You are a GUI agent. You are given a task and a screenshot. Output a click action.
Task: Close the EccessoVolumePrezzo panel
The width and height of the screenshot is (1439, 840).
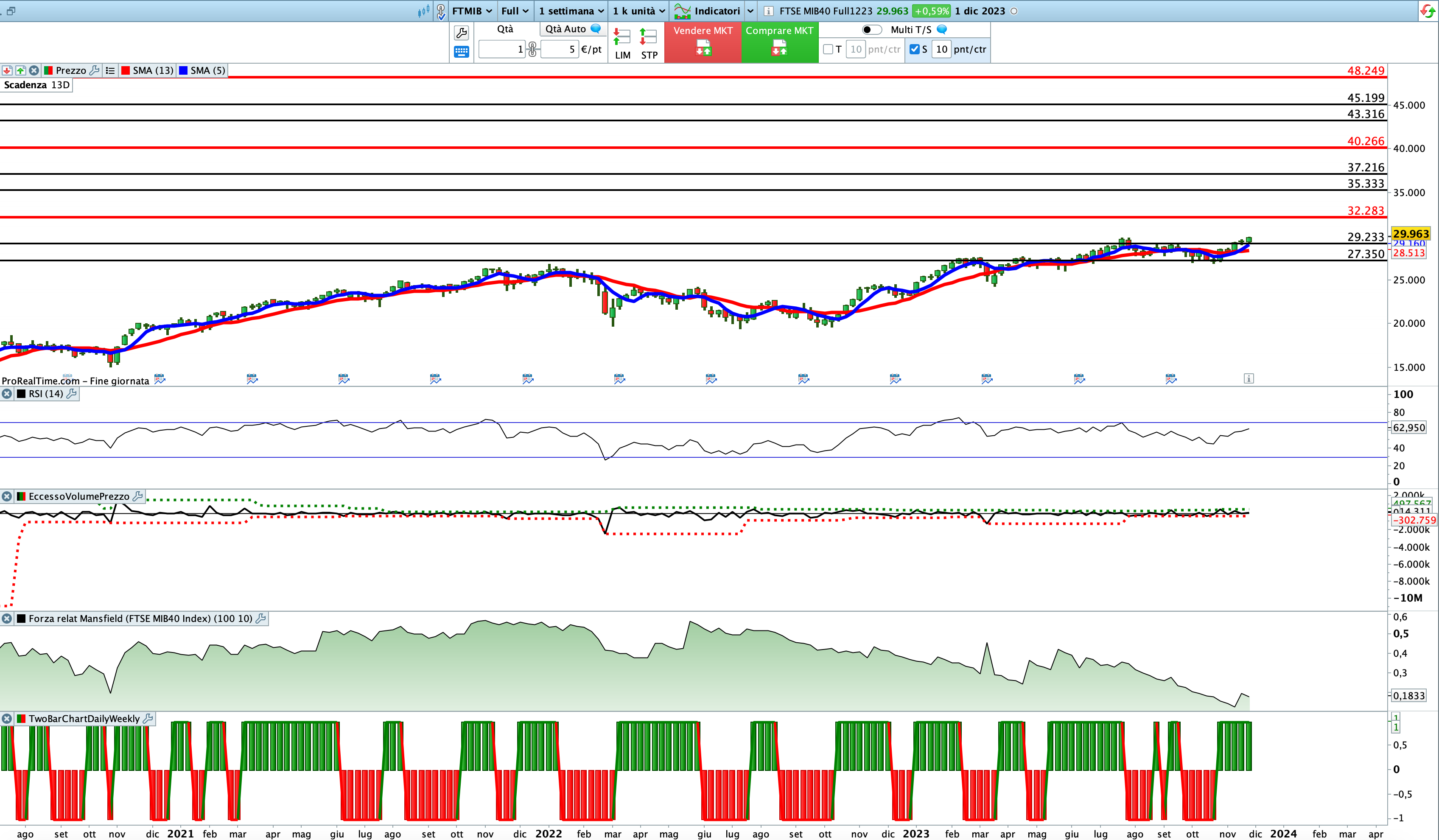[x=7, y=496]
